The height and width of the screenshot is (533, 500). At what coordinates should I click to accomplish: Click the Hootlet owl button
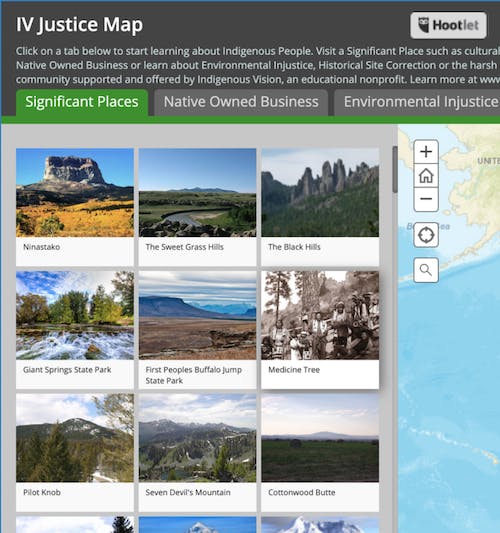[448, 25]
